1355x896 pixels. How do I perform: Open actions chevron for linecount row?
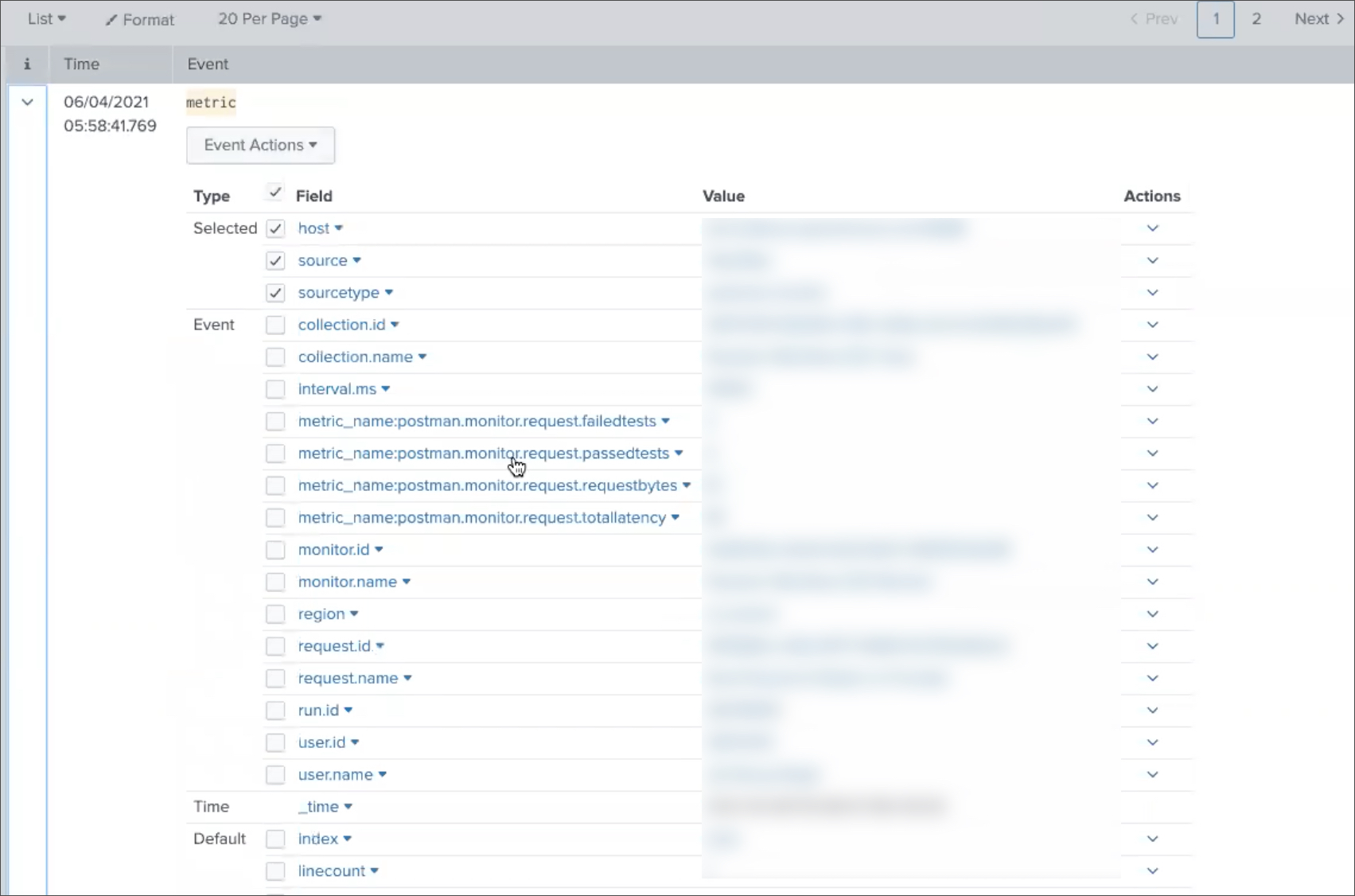[x=1152, y=871]
